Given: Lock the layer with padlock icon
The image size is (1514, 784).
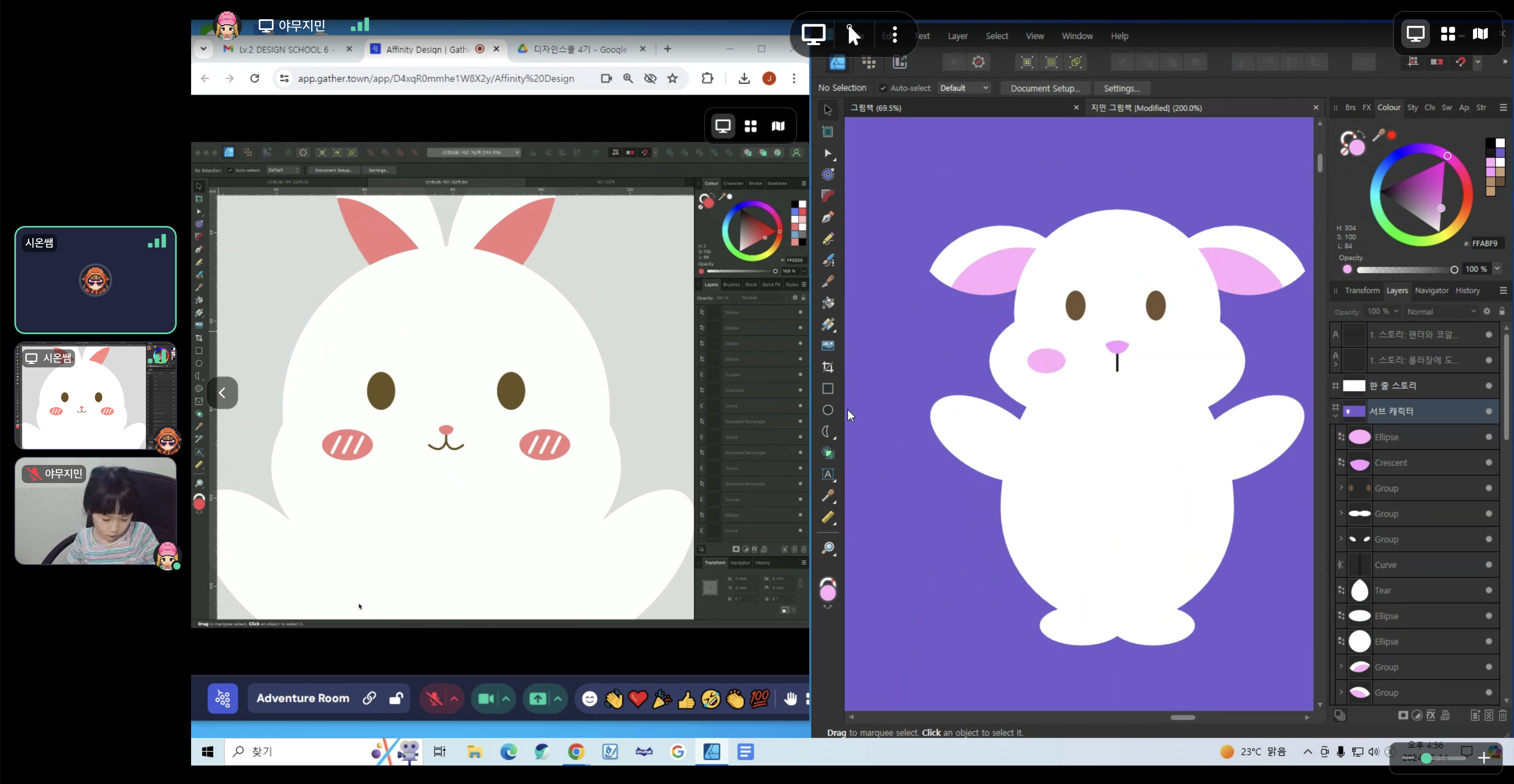Looking at the screenshot, I should pos(1502,312).
